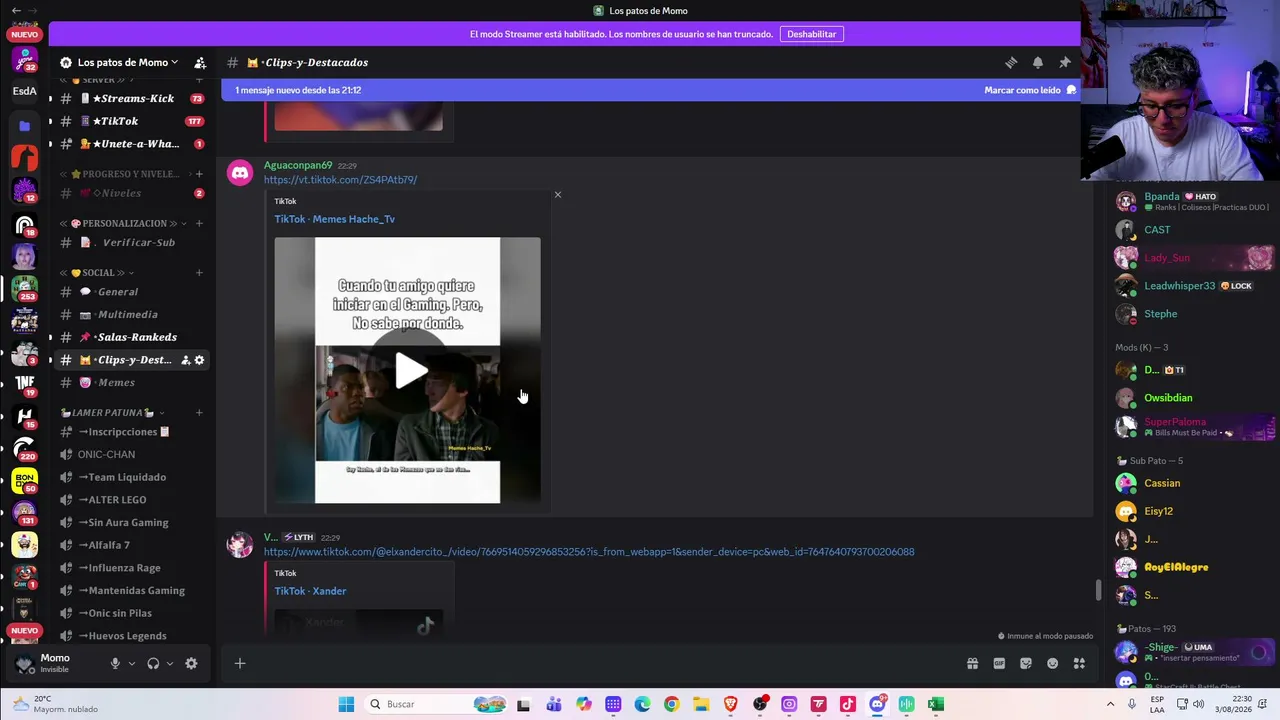Open Chrome from the taskbar
This screenshot has height=720, width=1280.
[x=671, y=704]
